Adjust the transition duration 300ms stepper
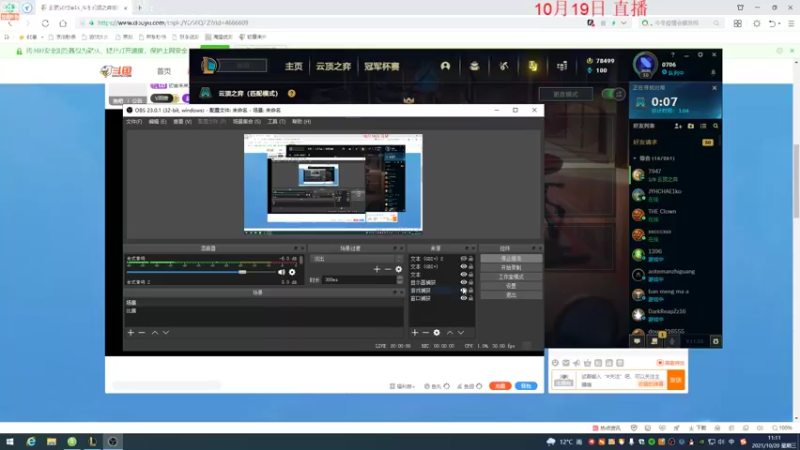Viewport: 800px width, 450px height. pyautogui.click(x=399, y=280)
